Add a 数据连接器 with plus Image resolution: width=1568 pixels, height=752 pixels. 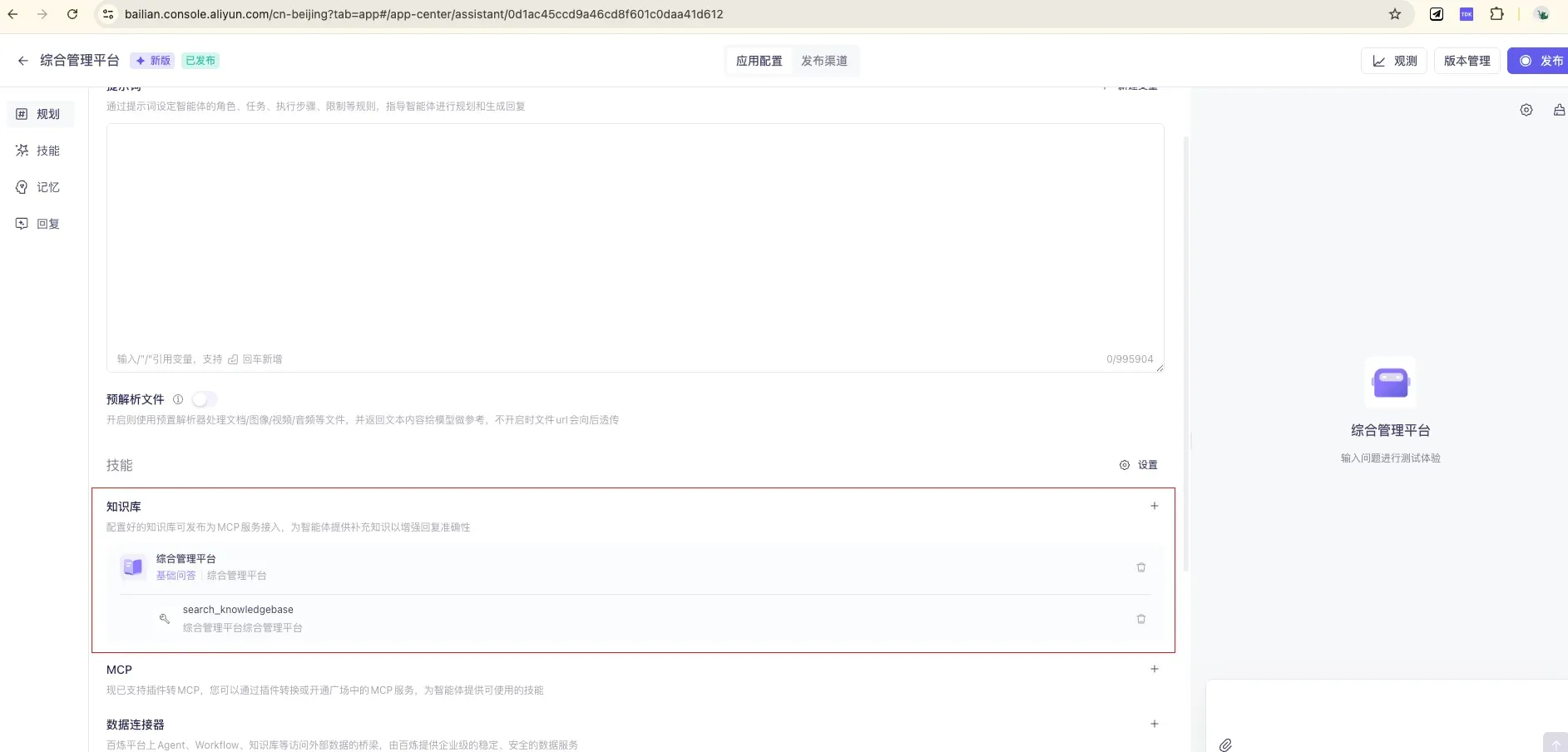click(x=1154, y=724)
